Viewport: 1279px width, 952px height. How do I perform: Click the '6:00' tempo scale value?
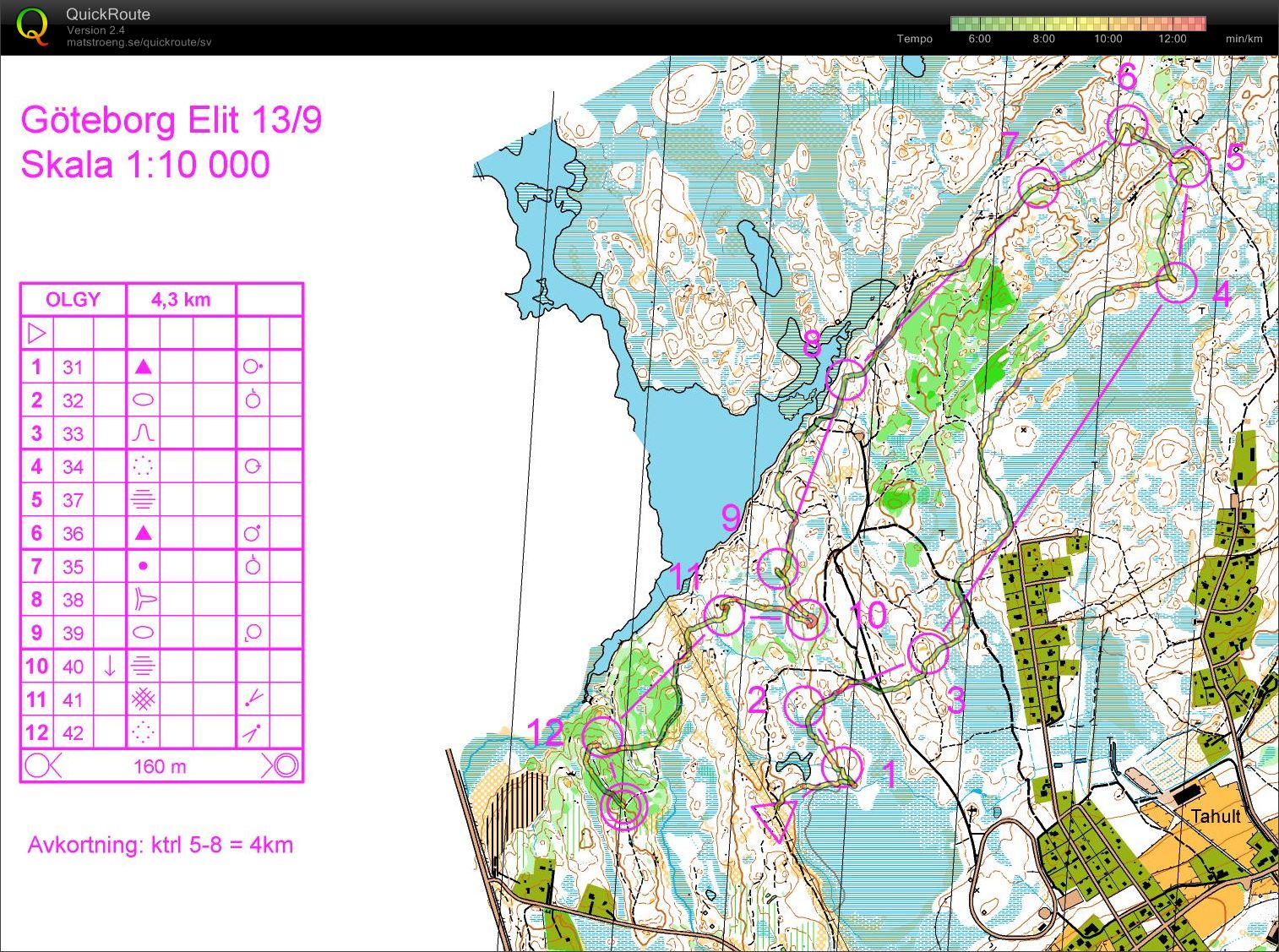[979, 39]
